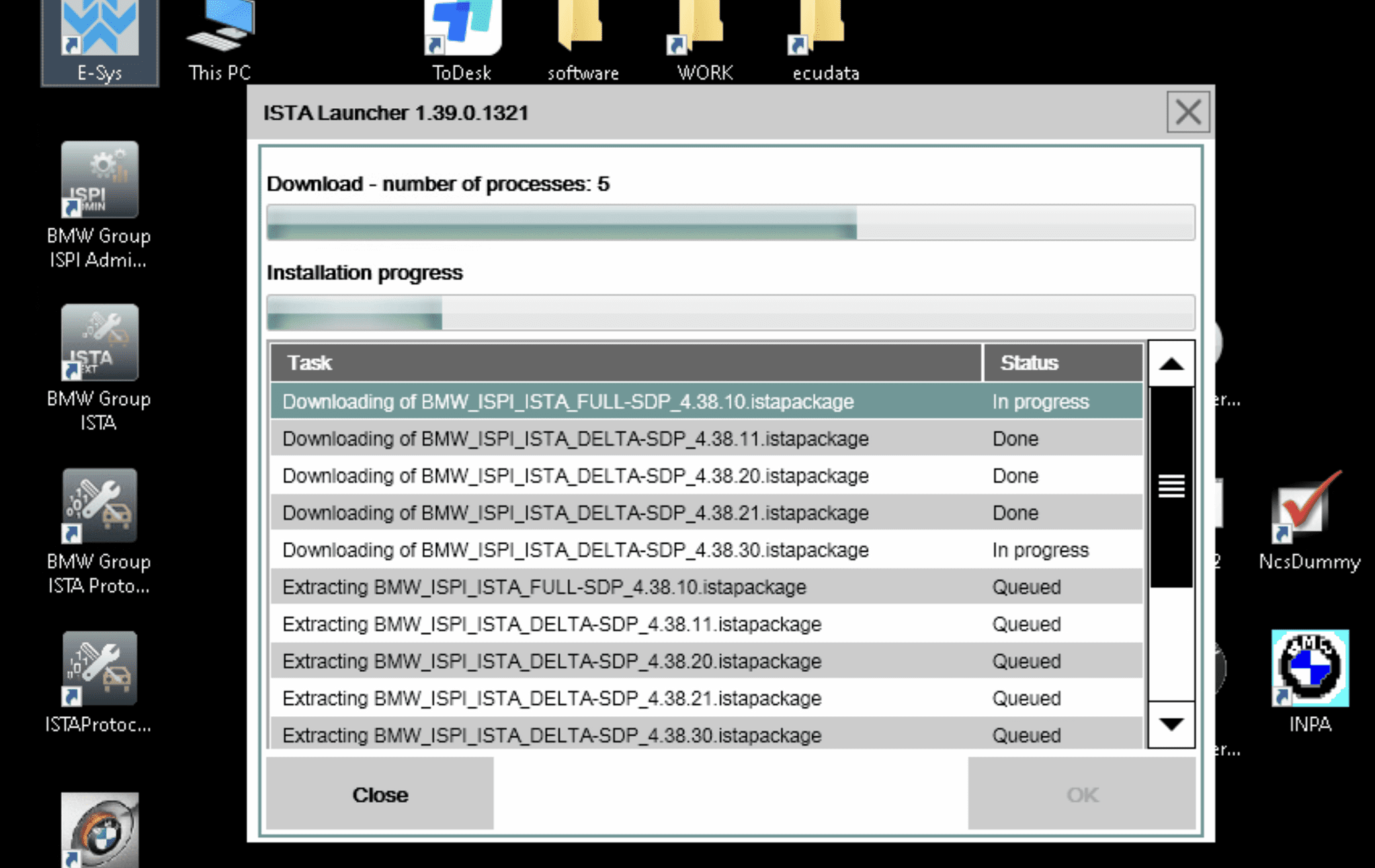Open the WORK folder shortcut
The width and height of the screenshot is (1375, 868).
tap(704, 42)
